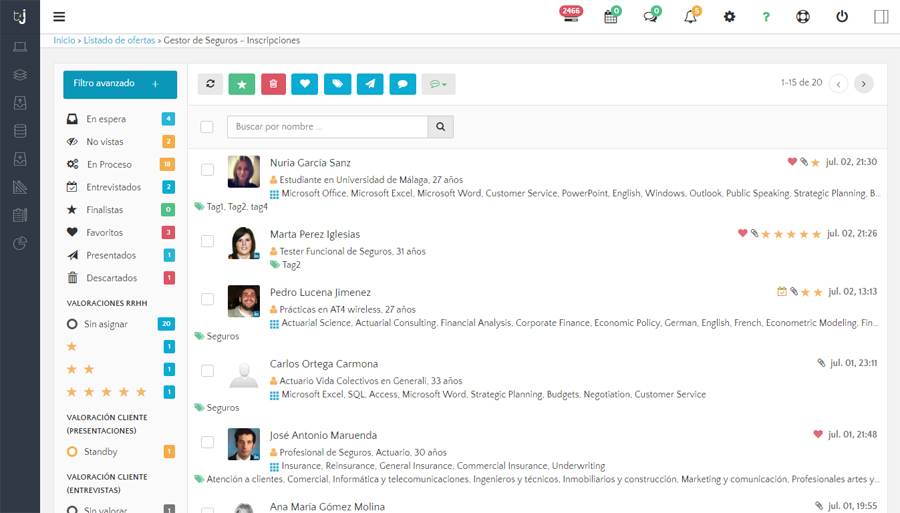Viewport: 900px width, 513px height.
Task: Open settings gear icon
Action: click(729, 17)
